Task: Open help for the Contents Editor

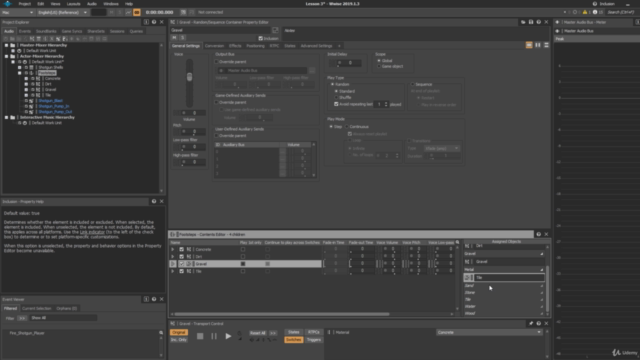Action: coord(539,234)
